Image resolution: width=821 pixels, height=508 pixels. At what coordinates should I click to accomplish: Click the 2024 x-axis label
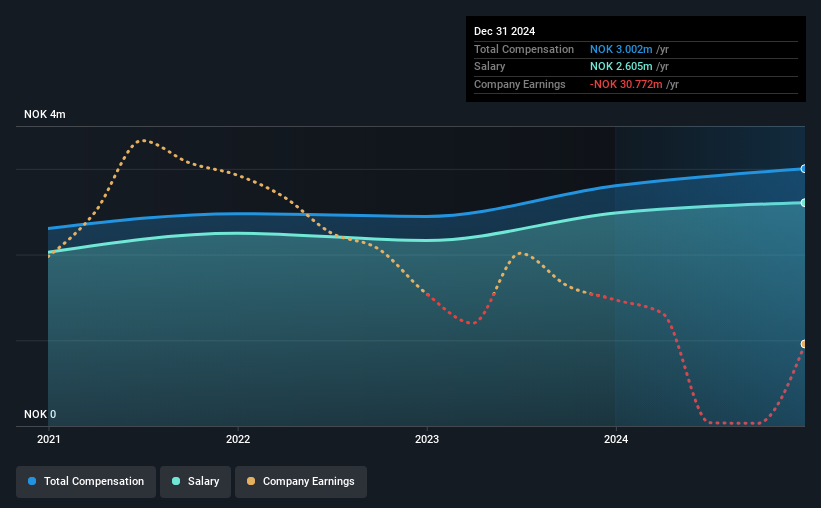[616, 439]
